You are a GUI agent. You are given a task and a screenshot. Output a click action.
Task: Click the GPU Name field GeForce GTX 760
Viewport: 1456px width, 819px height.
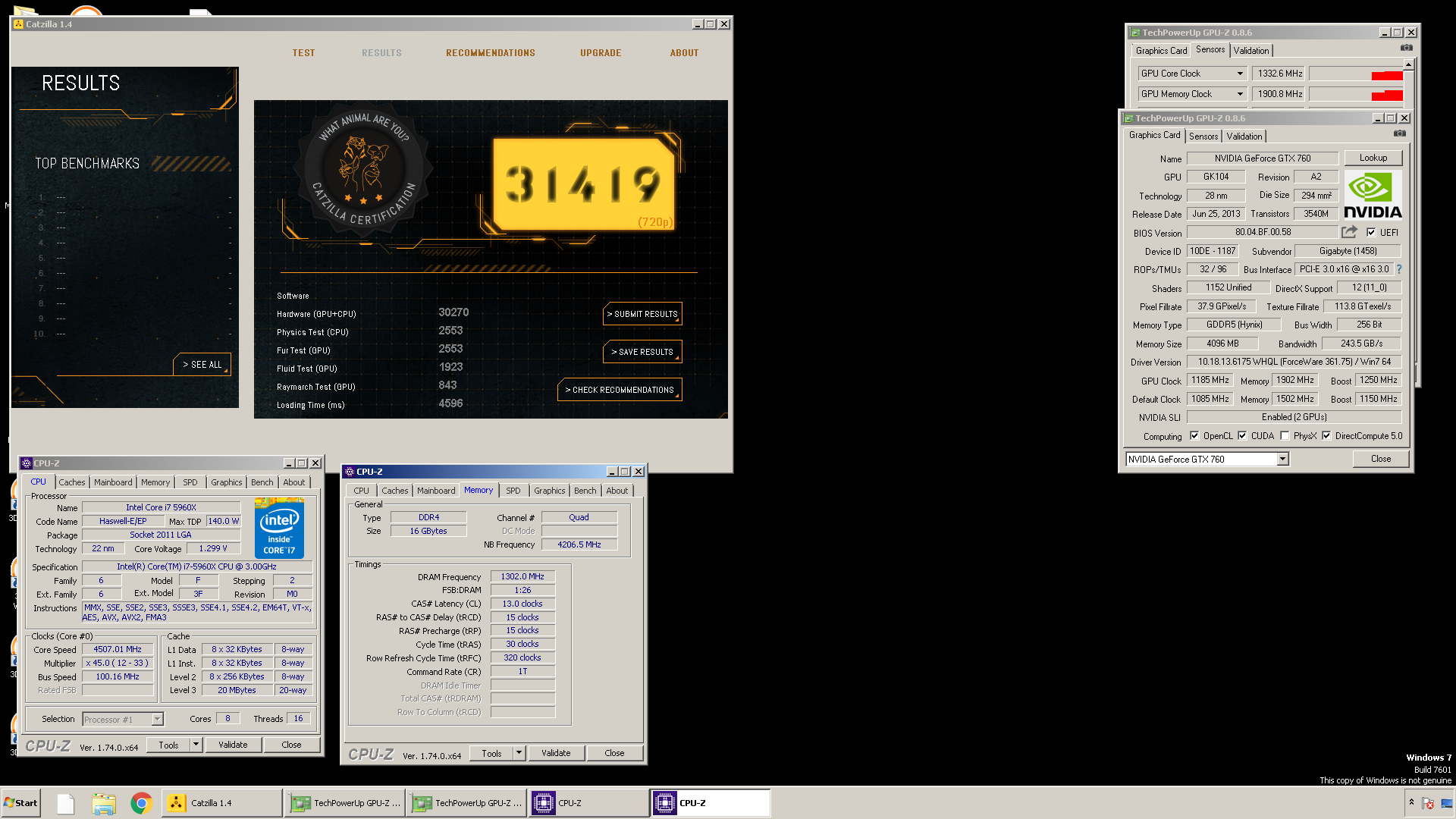(1263, 158)
